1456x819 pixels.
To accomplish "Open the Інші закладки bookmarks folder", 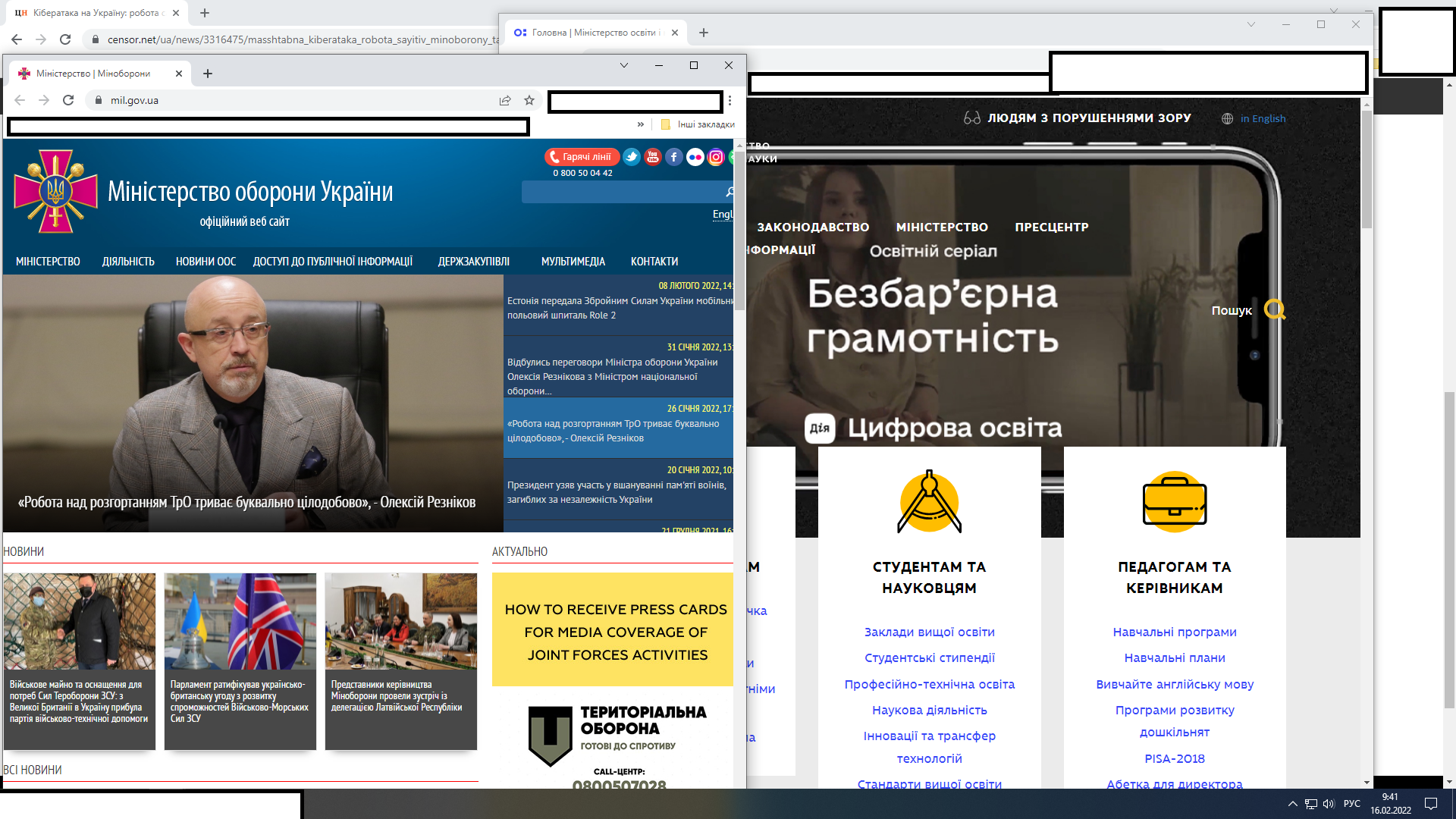I will click(698, 124).
